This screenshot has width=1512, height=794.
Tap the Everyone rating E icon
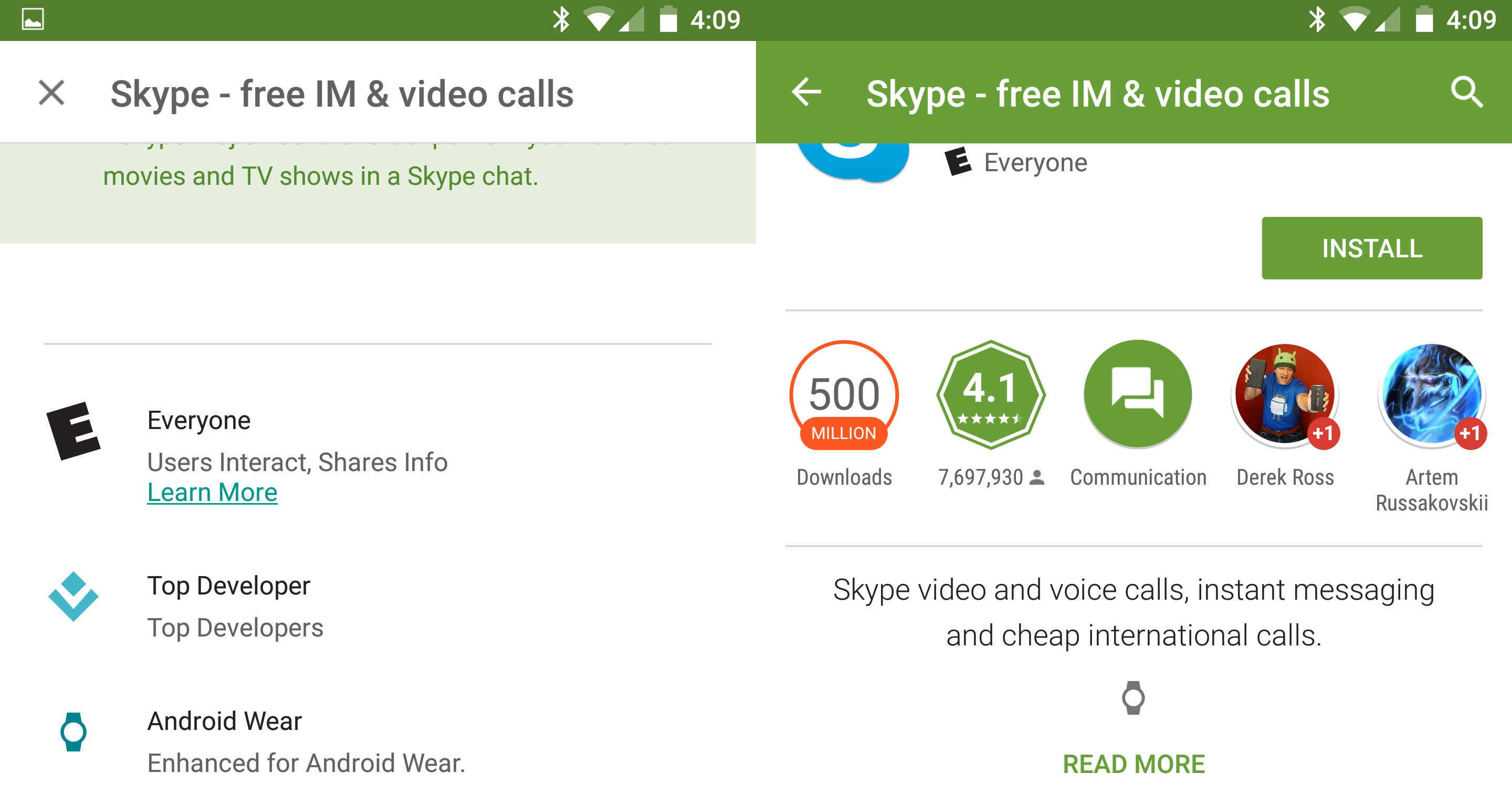(x=73, y=431)
